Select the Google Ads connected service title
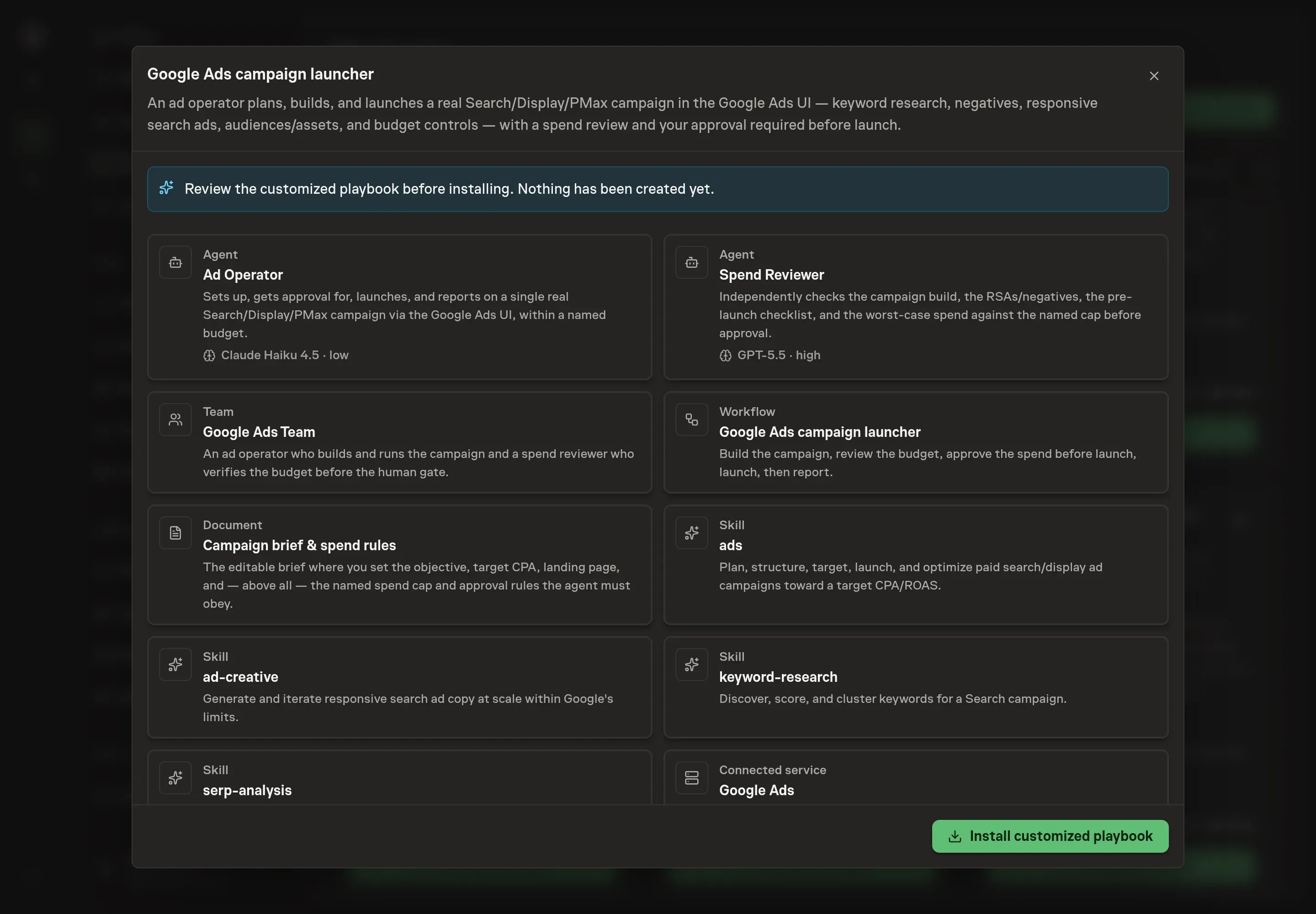The image size is (1316, 914). [757, 791]
